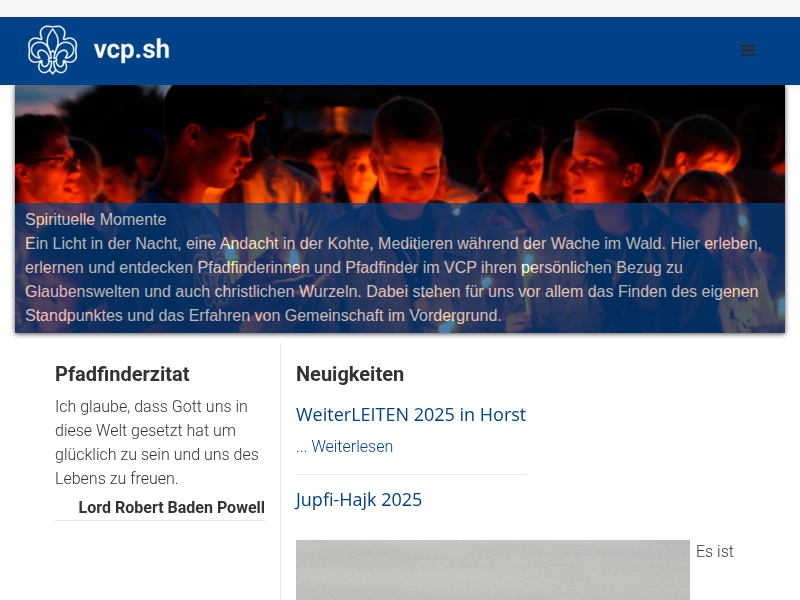This screenshot has width=800, height=600.
Task: Click the divider line above Jupfi-Hajk 2025
Action: 410,474
